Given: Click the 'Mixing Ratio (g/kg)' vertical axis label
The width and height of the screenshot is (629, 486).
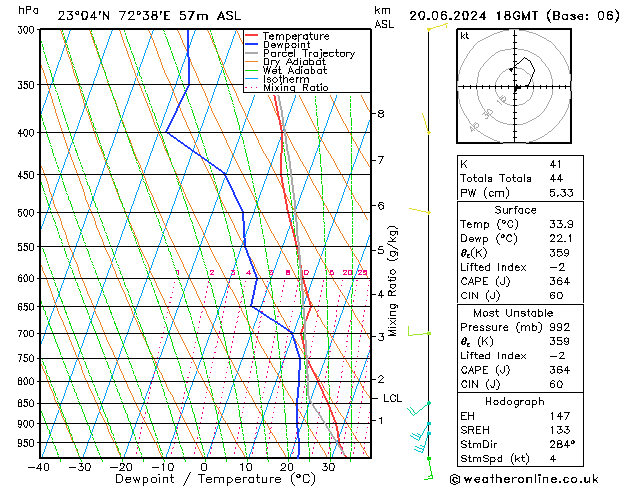Looking at the screenshot, I should tap(393, 281).
